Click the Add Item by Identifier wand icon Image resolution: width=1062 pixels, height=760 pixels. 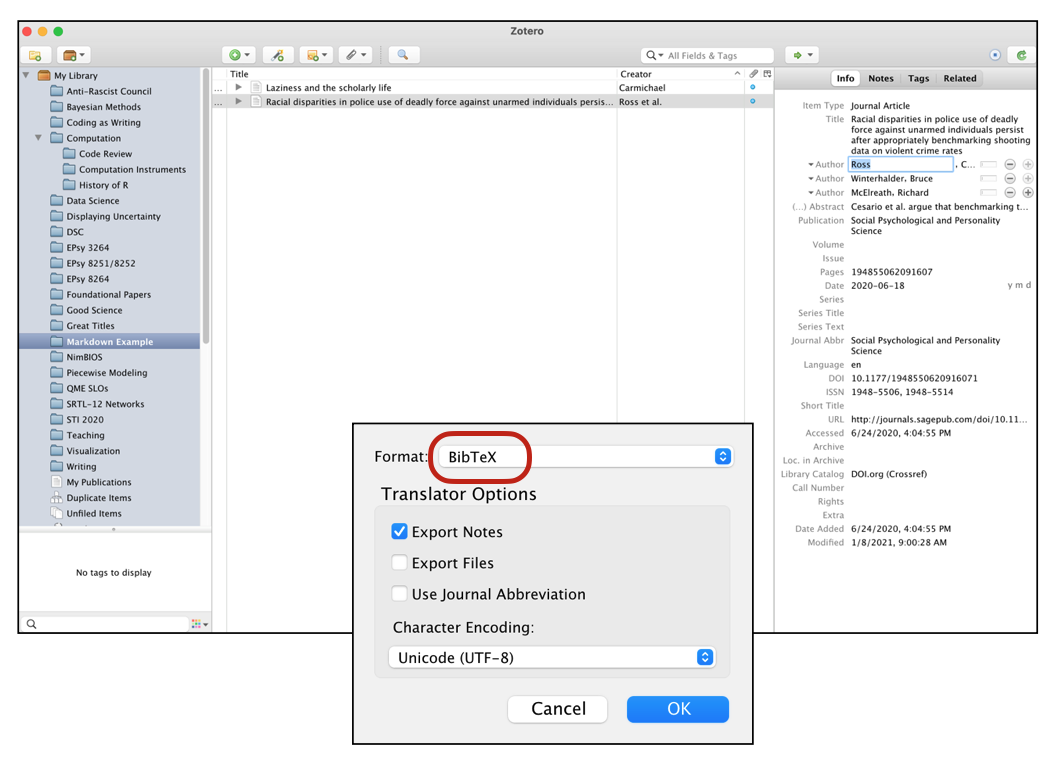click(278, 55)
